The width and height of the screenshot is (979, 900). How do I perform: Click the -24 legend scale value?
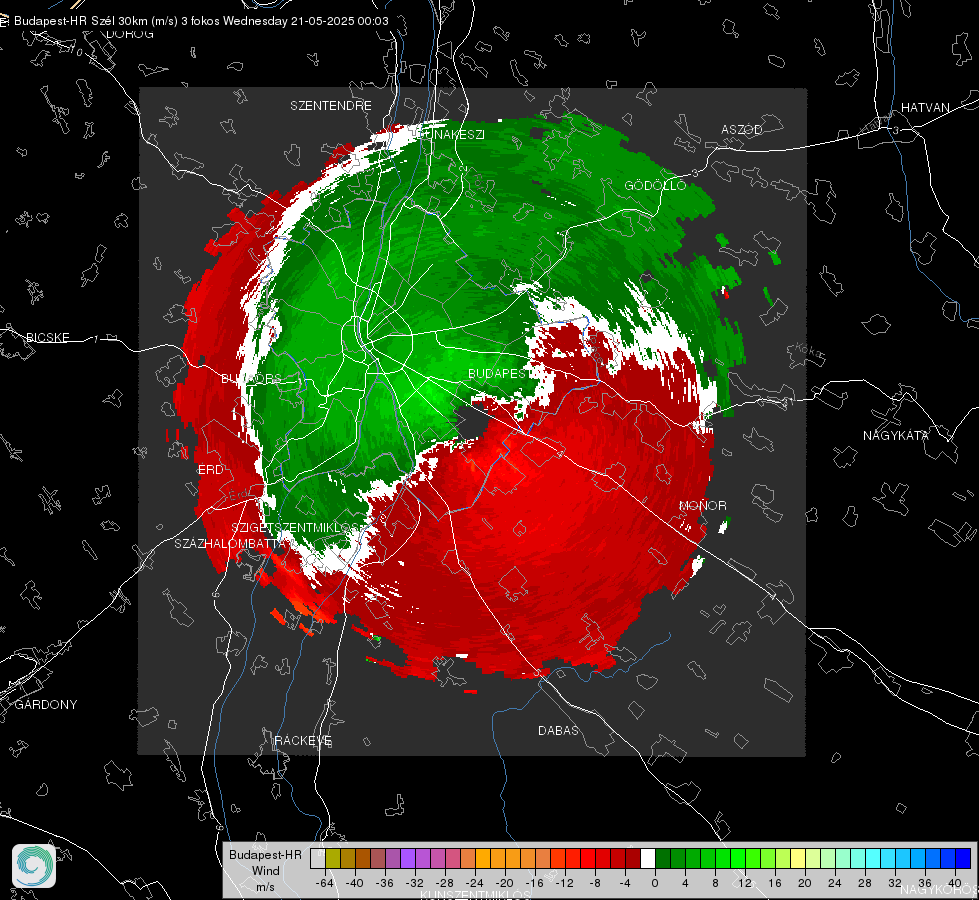coord(475,883)
